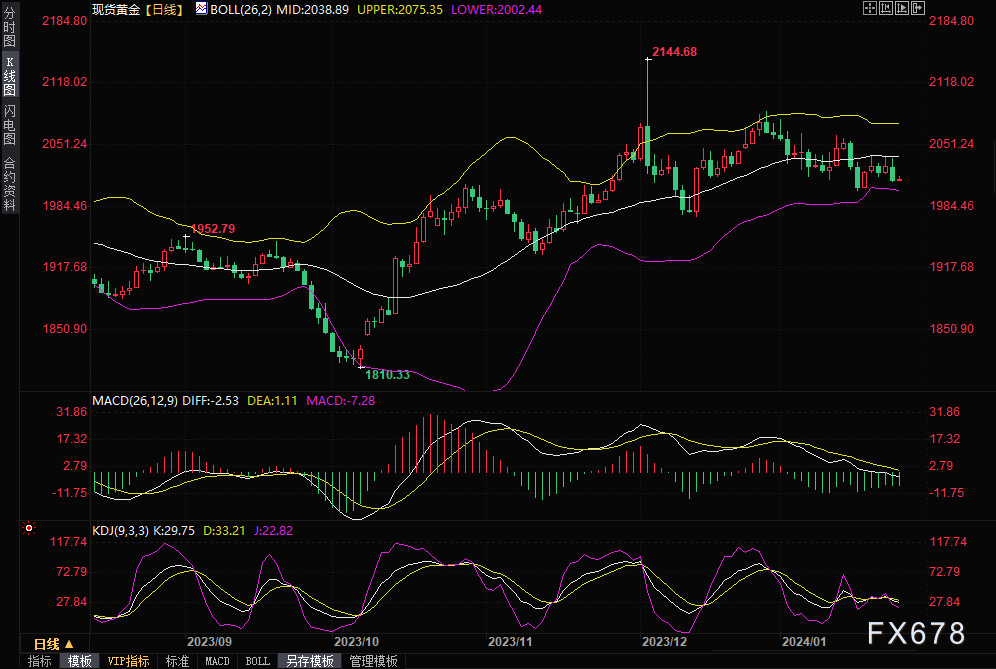This screenshot has width=996, height=669.
Task: Apply the BOLL template at bottom bar
Action: click(x=257, y=661)
